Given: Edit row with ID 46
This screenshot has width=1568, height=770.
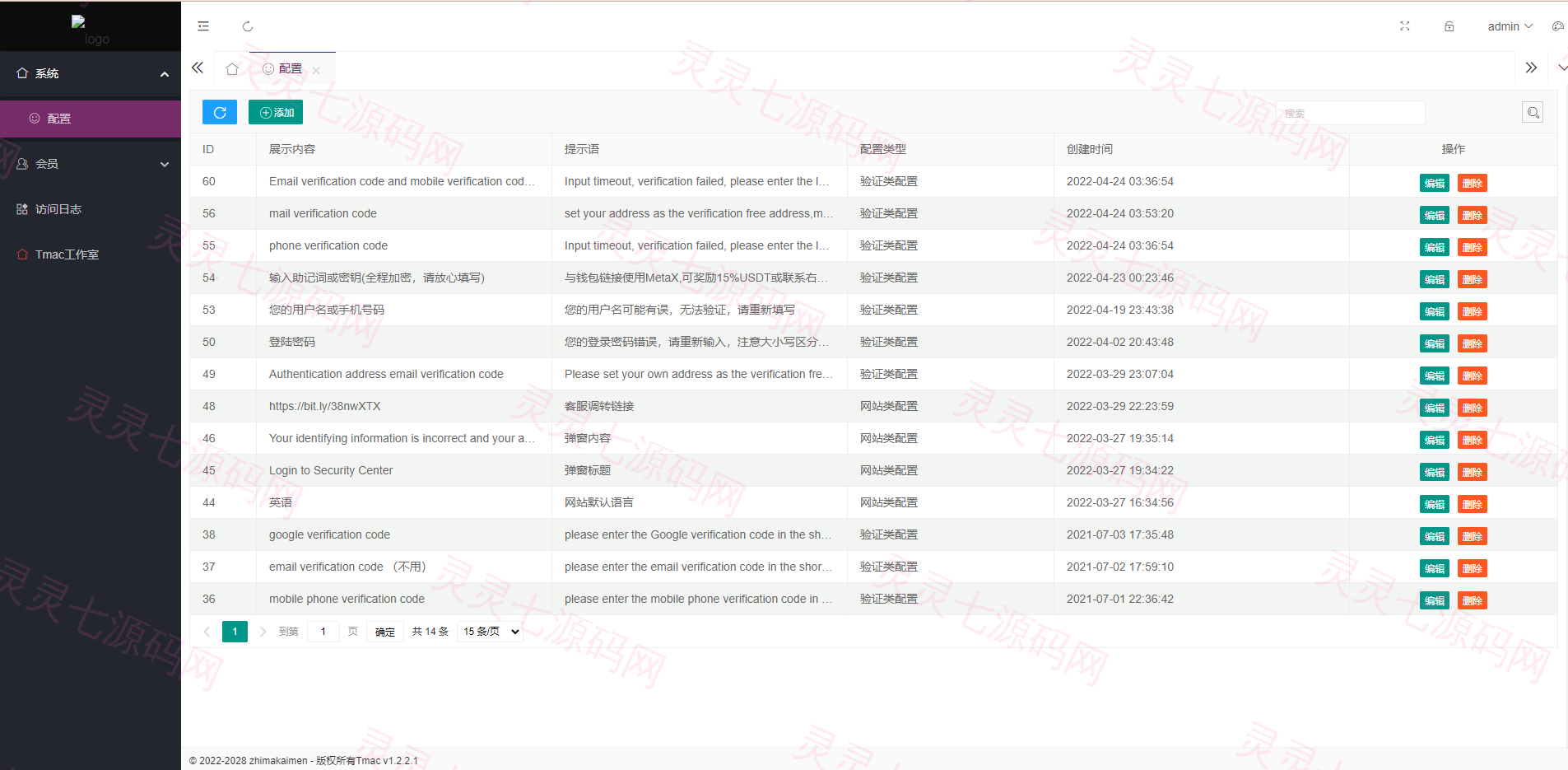Looking at the screenshot, I should click(x=1435, y=440).
